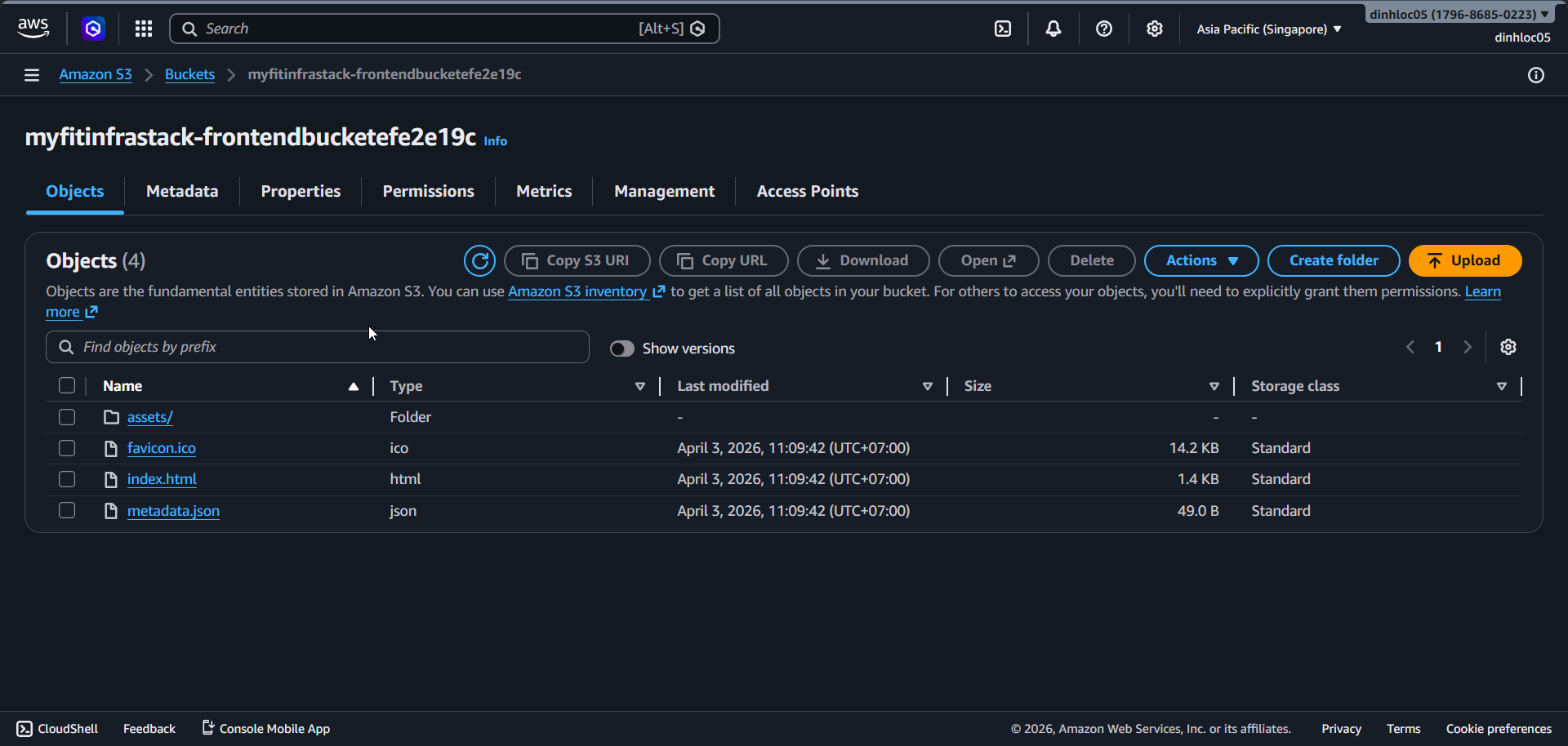The height and width of the screenshot is (746, 1568).
Task: Open the account menu dinhloc05
Action: (x=1459, y=15)
